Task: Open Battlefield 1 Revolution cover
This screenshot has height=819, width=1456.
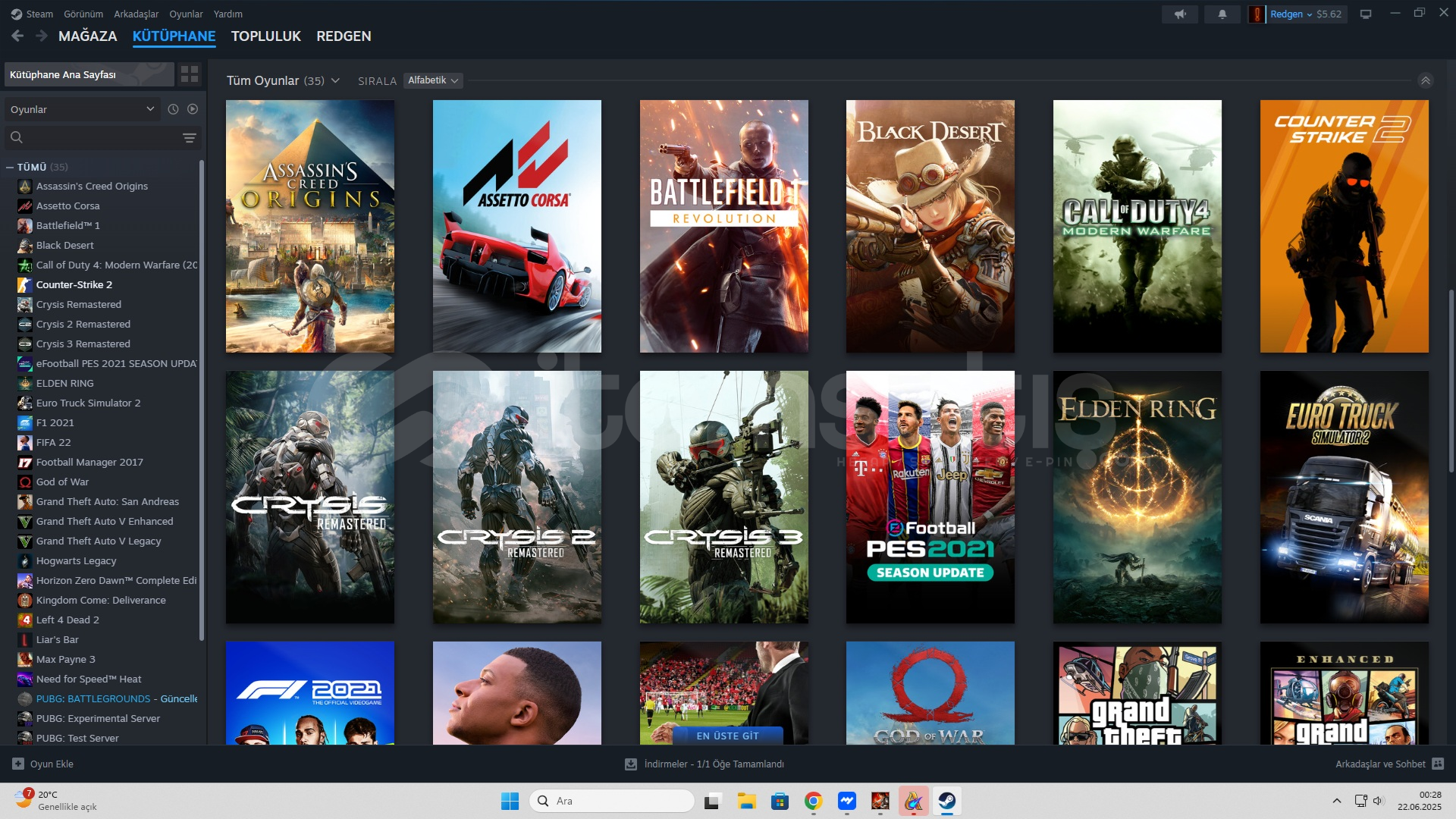Action: click(723, 226)
